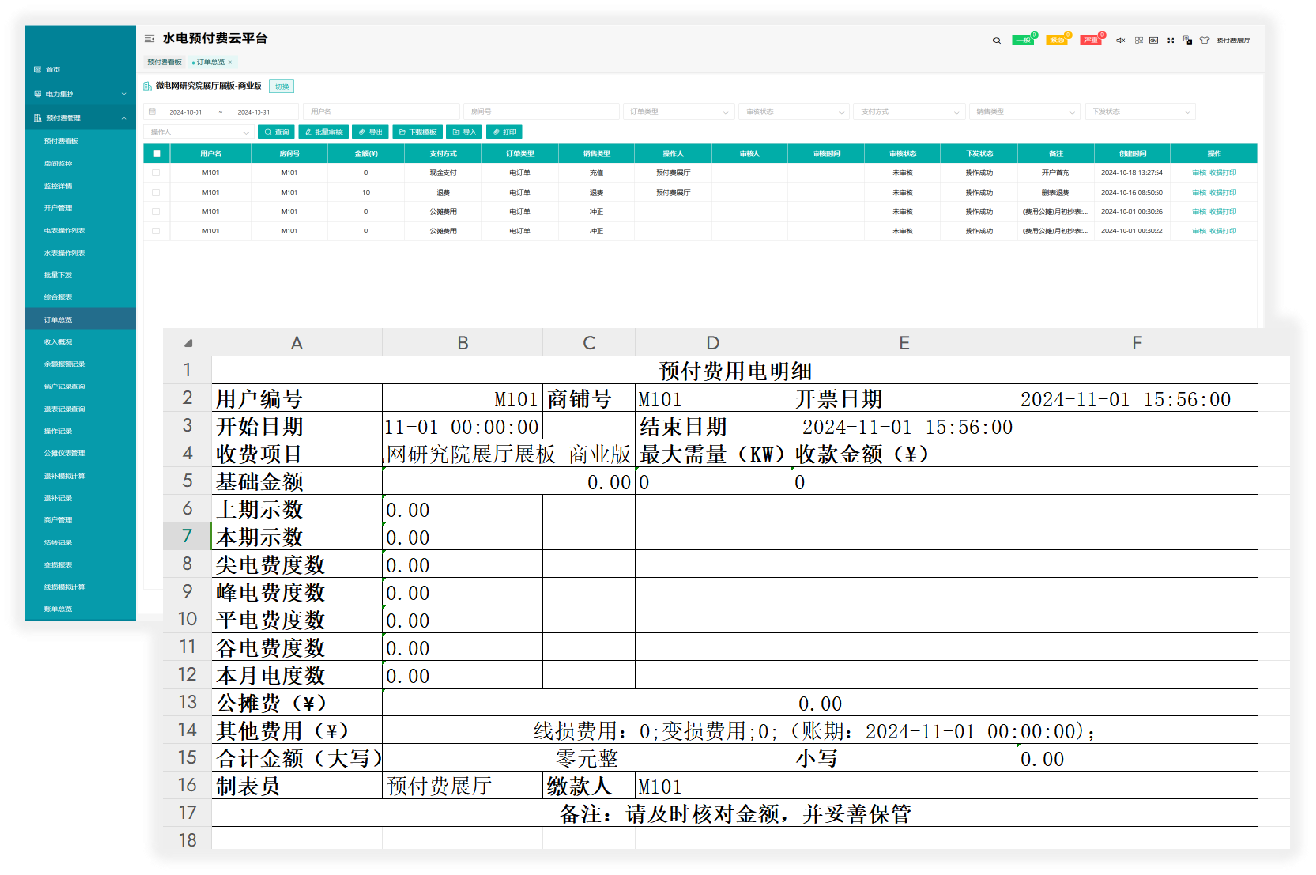Click 审核 link in the 开户首充 row
The width and height of the screenshot is (1316, 875).
1199,173
